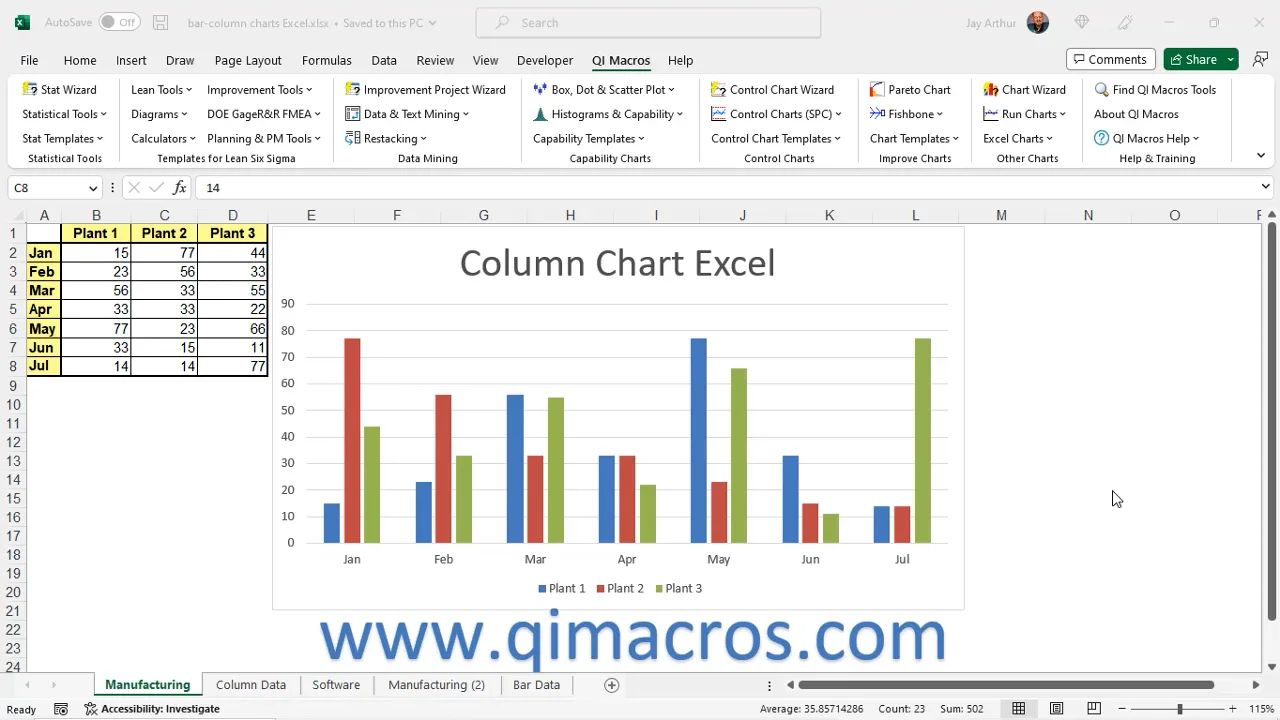Screen dimensions: 1280x720
Task: Expand Data & Text Mining menu
Action: point(407,114)
